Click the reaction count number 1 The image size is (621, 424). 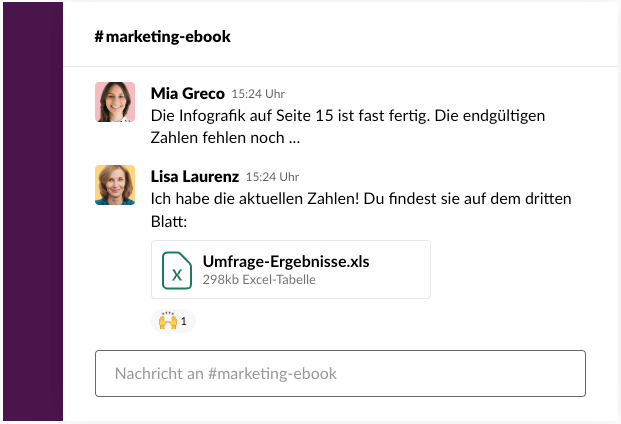(184, 322)
